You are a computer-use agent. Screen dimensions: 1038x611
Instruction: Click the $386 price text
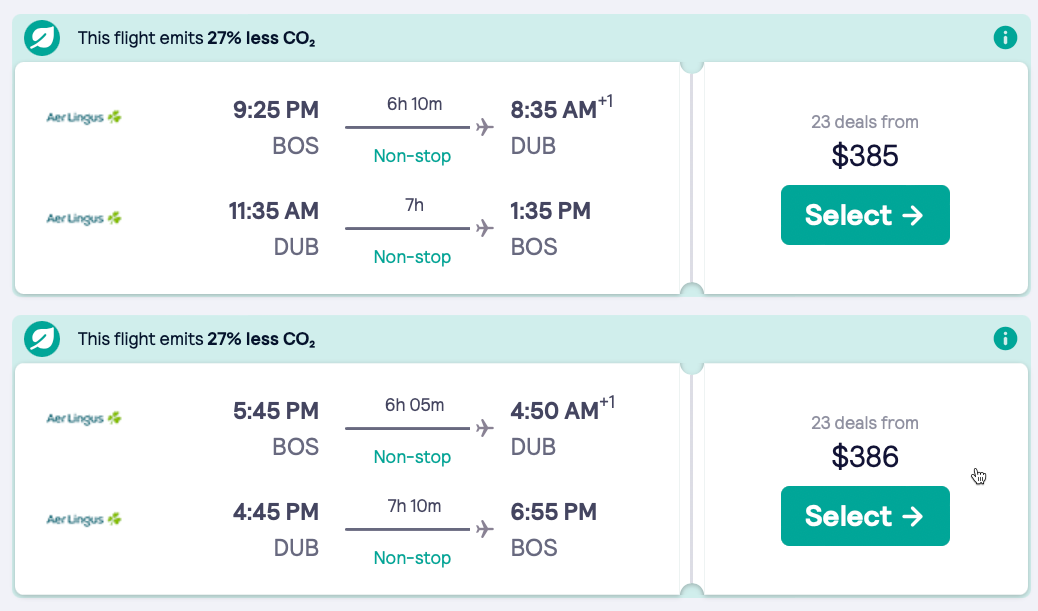click(x=864, y=457)
